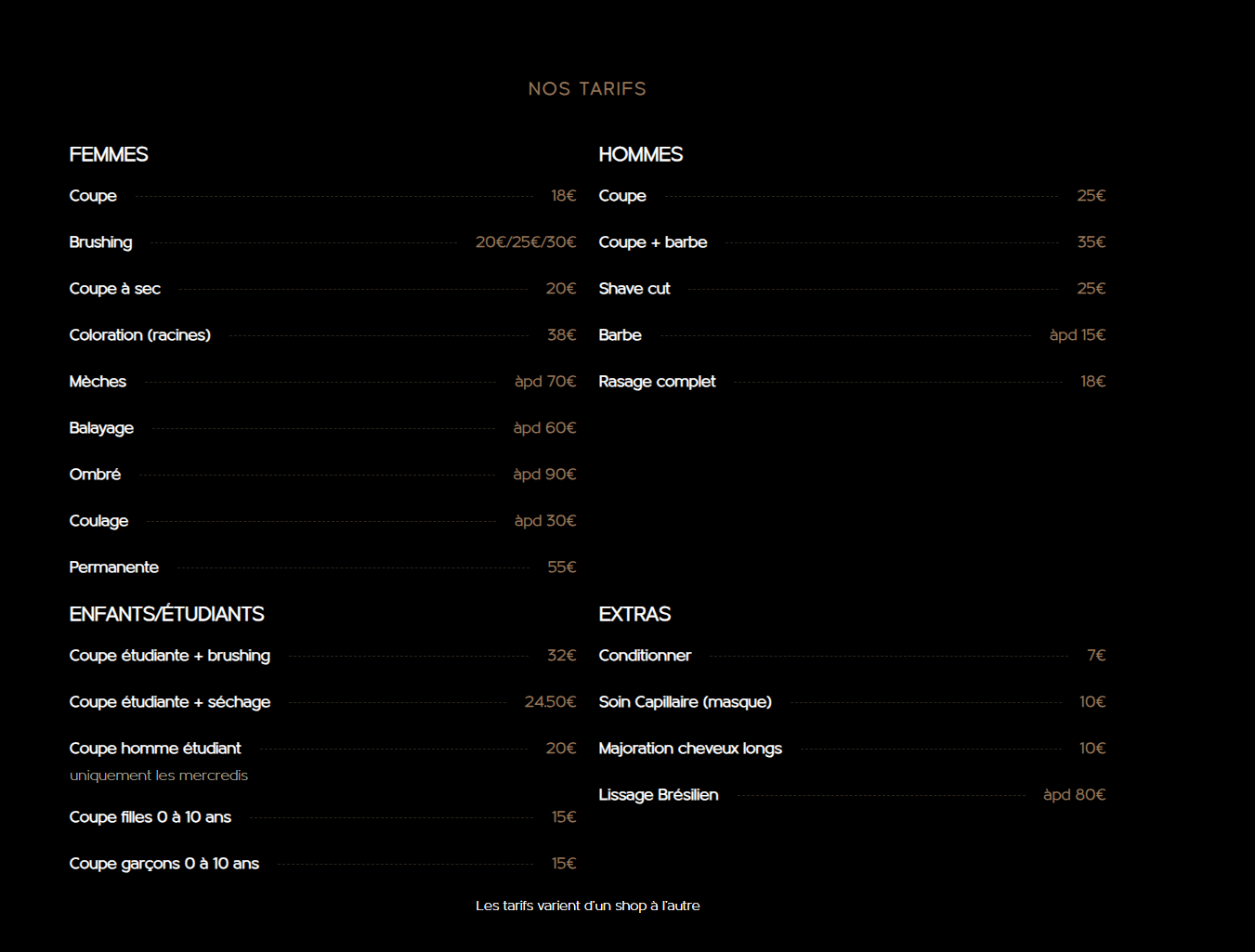Click the uniquement les mercredis note
Screen dimensions: 1255x952
point(159,776)
